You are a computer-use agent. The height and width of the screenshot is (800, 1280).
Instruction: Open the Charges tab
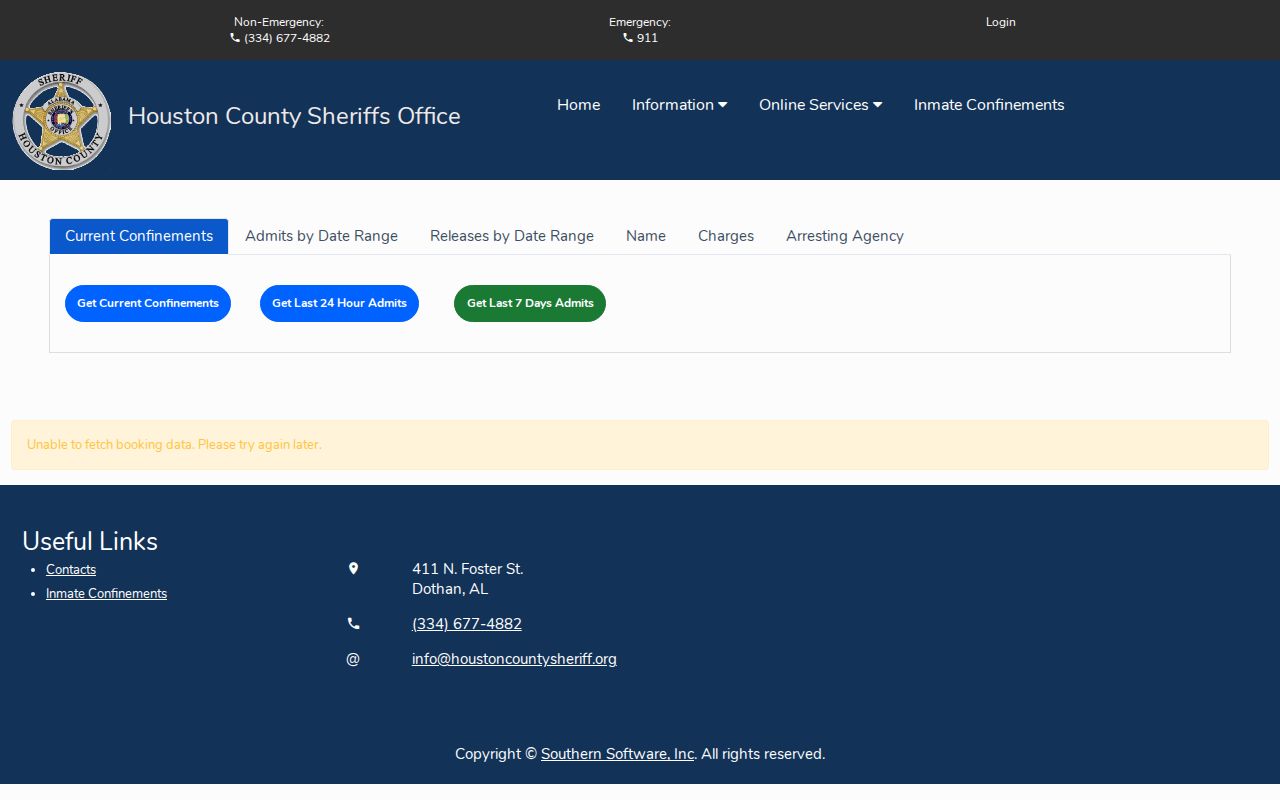(x=726, y=236)
